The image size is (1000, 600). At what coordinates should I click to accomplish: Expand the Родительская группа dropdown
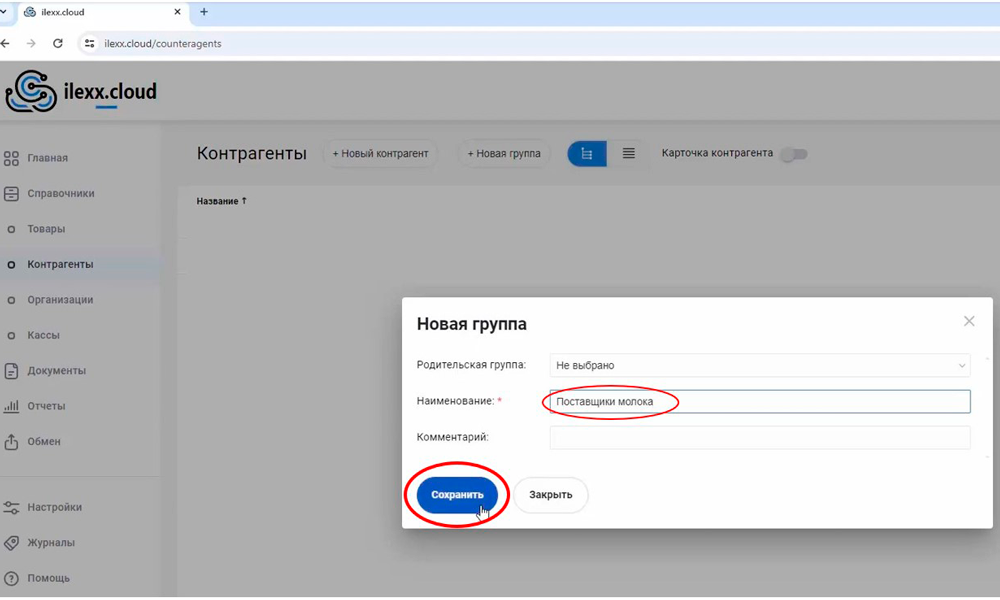coord(760,366)
